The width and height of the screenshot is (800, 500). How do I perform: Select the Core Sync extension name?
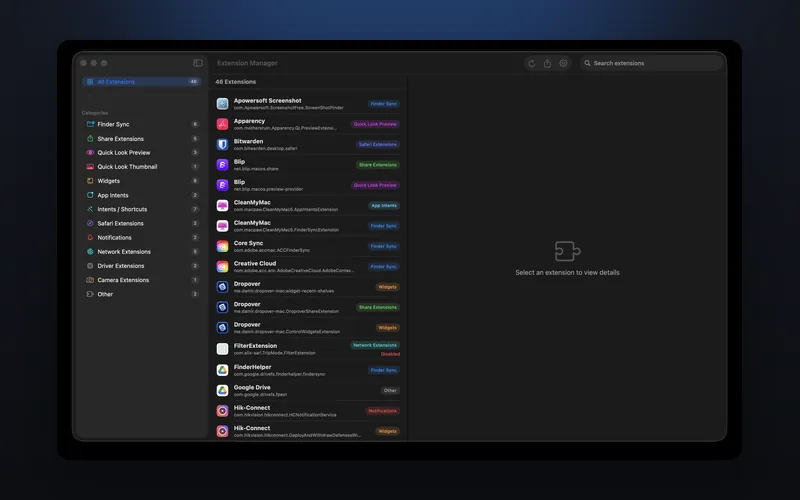coord(248,243)
